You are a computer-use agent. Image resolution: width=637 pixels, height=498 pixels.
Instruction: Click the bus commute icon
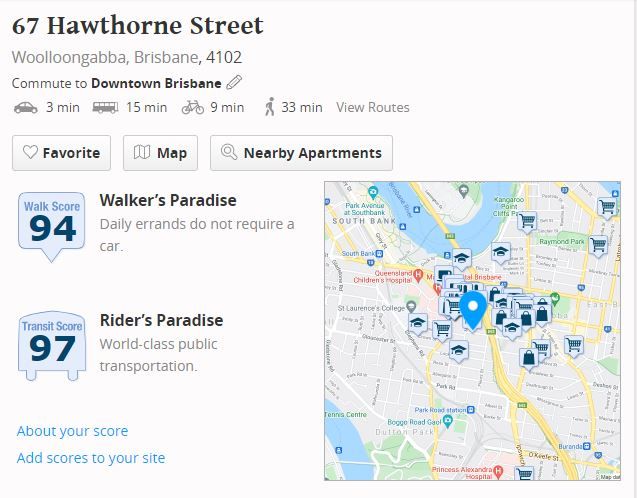(x=105, y=108)
